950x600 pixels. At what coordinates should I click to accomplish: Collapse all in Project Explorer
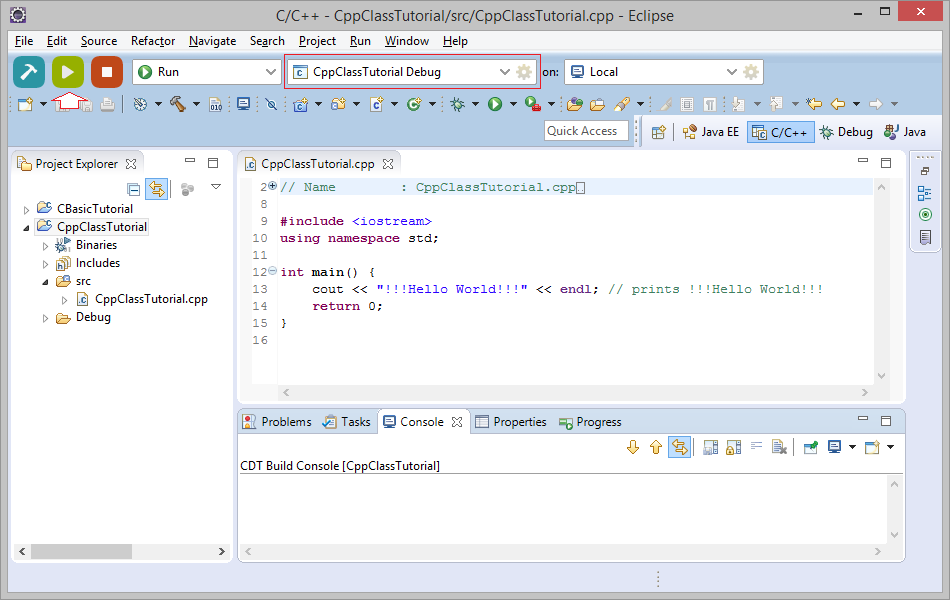(x=134, y=189)
